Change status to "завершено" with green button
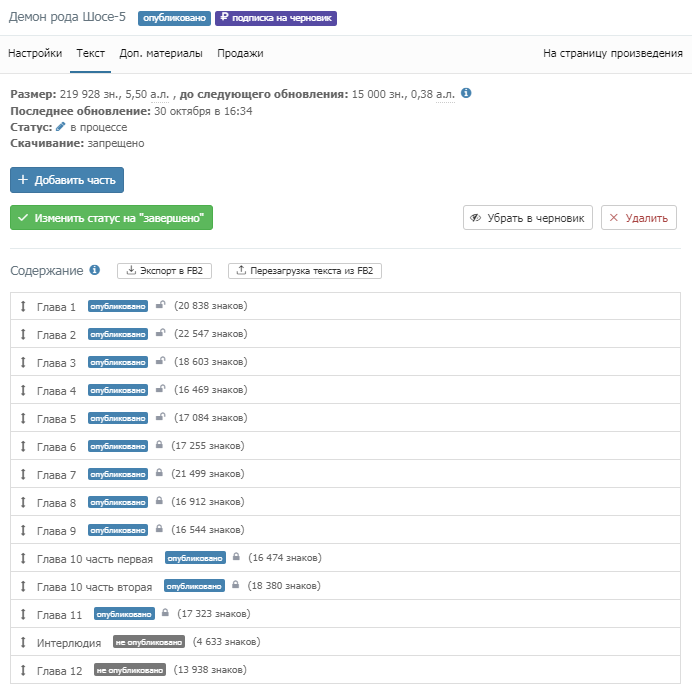This screenshot has width=692, height=698. click(x=111, y=218)
